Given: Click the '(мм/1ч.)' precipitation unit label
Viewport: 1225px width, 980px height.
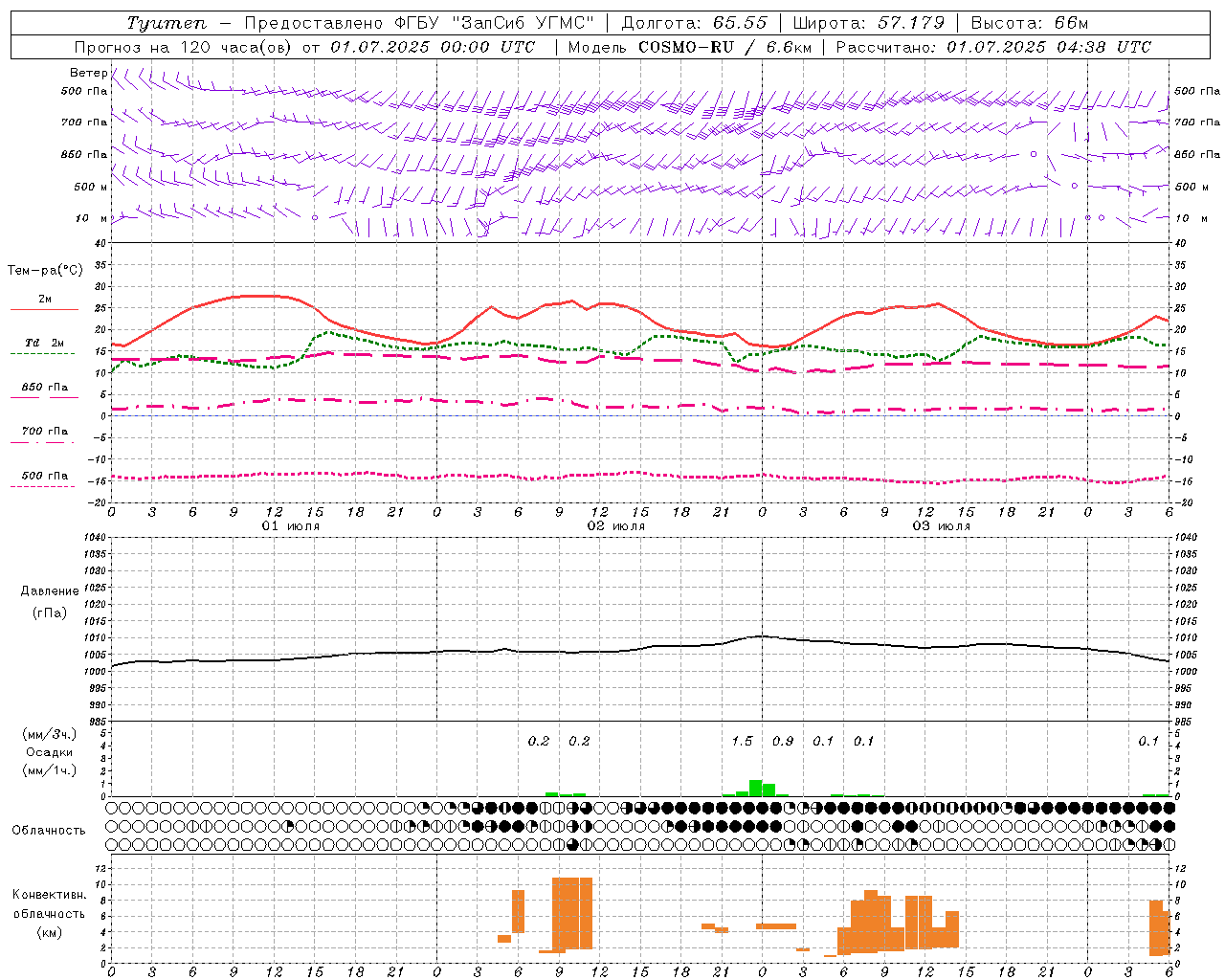Looking at the screenshot, I should [50, 770].
